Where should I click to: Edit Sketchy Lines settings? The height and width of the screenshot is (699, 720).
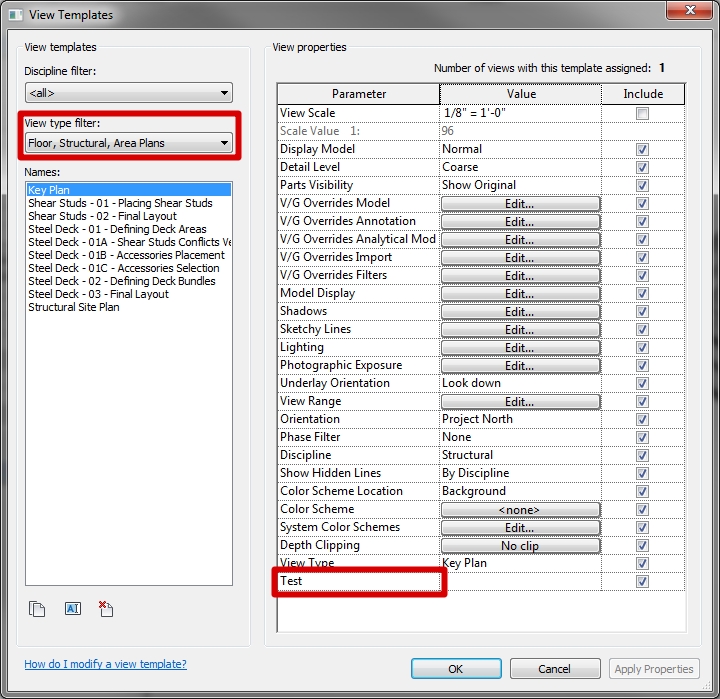[520, 329]
